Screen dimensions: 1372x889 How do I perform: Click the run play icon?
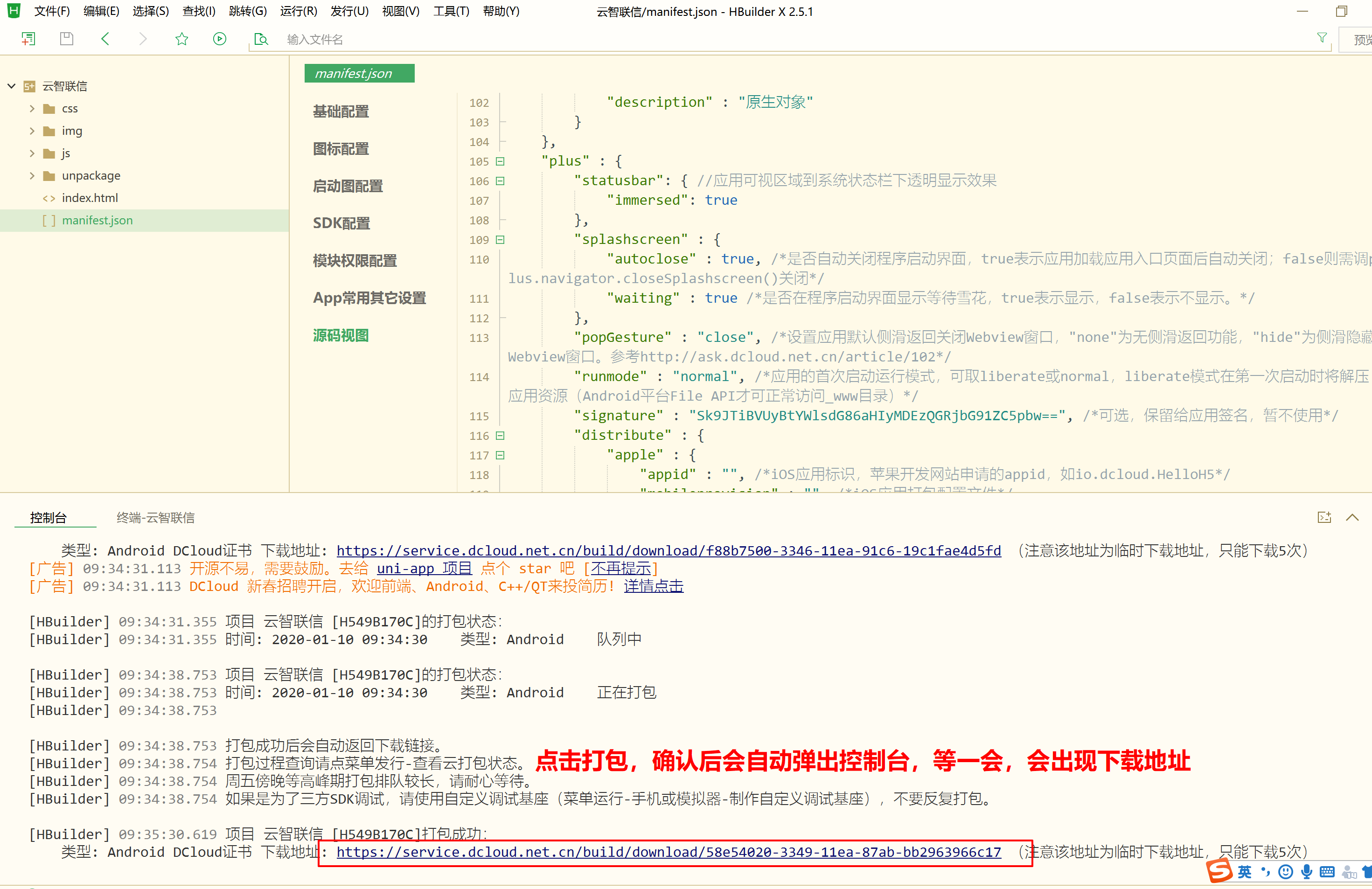point(220,39)
